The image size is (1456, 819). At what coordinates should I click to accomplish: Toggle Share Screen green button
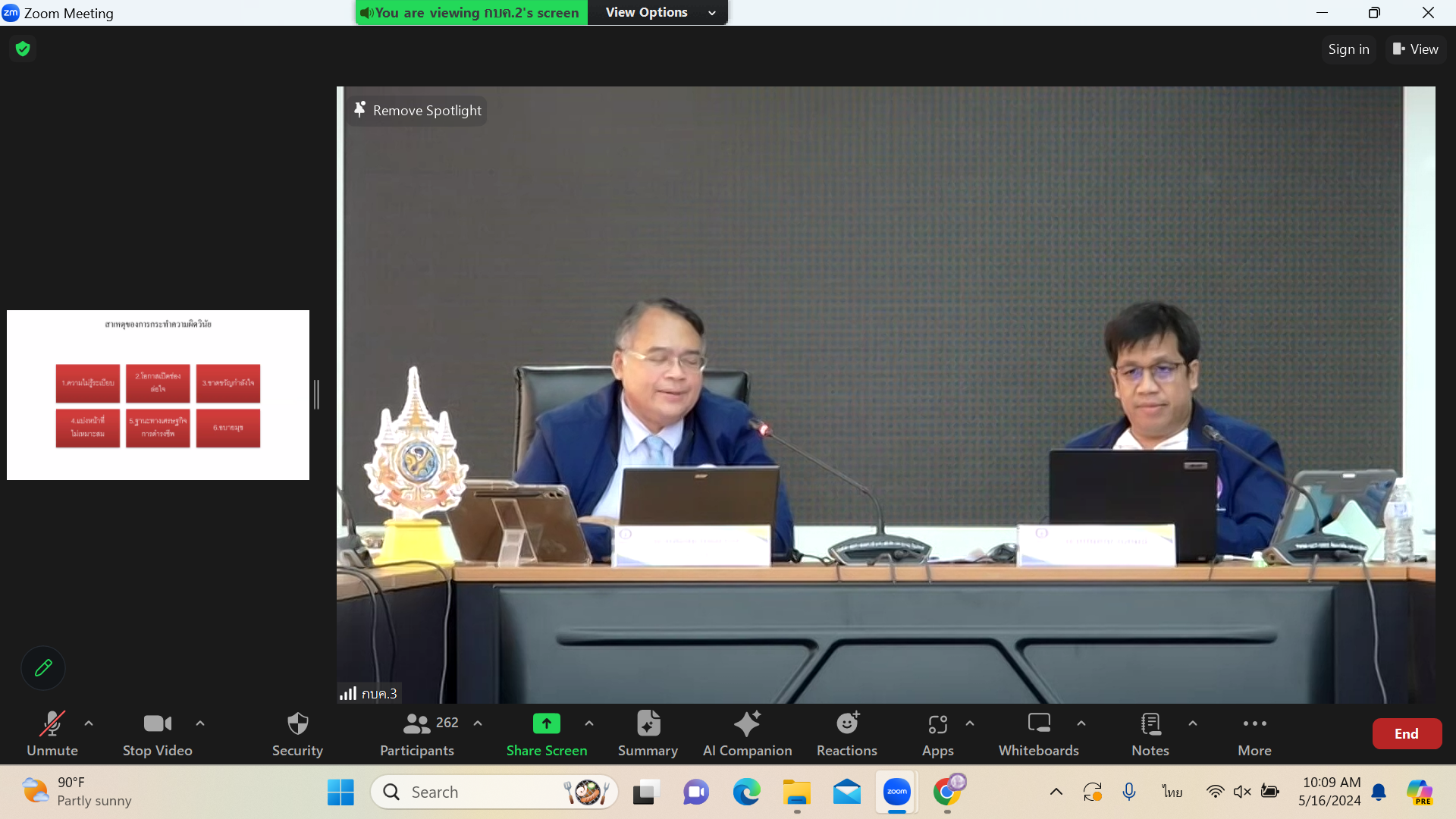(x=546, y=724)
